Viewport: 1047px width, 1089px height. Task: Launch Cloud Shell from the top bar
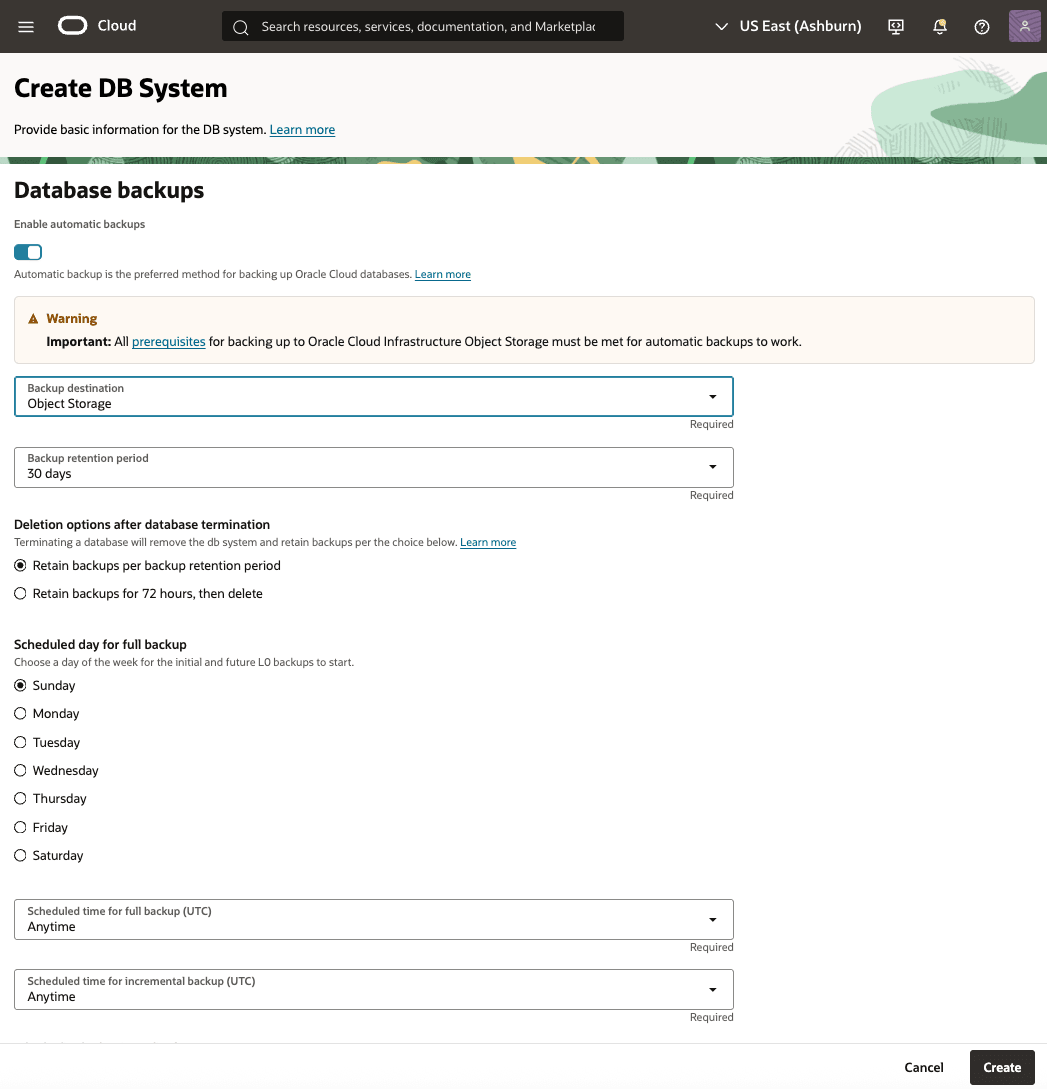click(895, 26)
